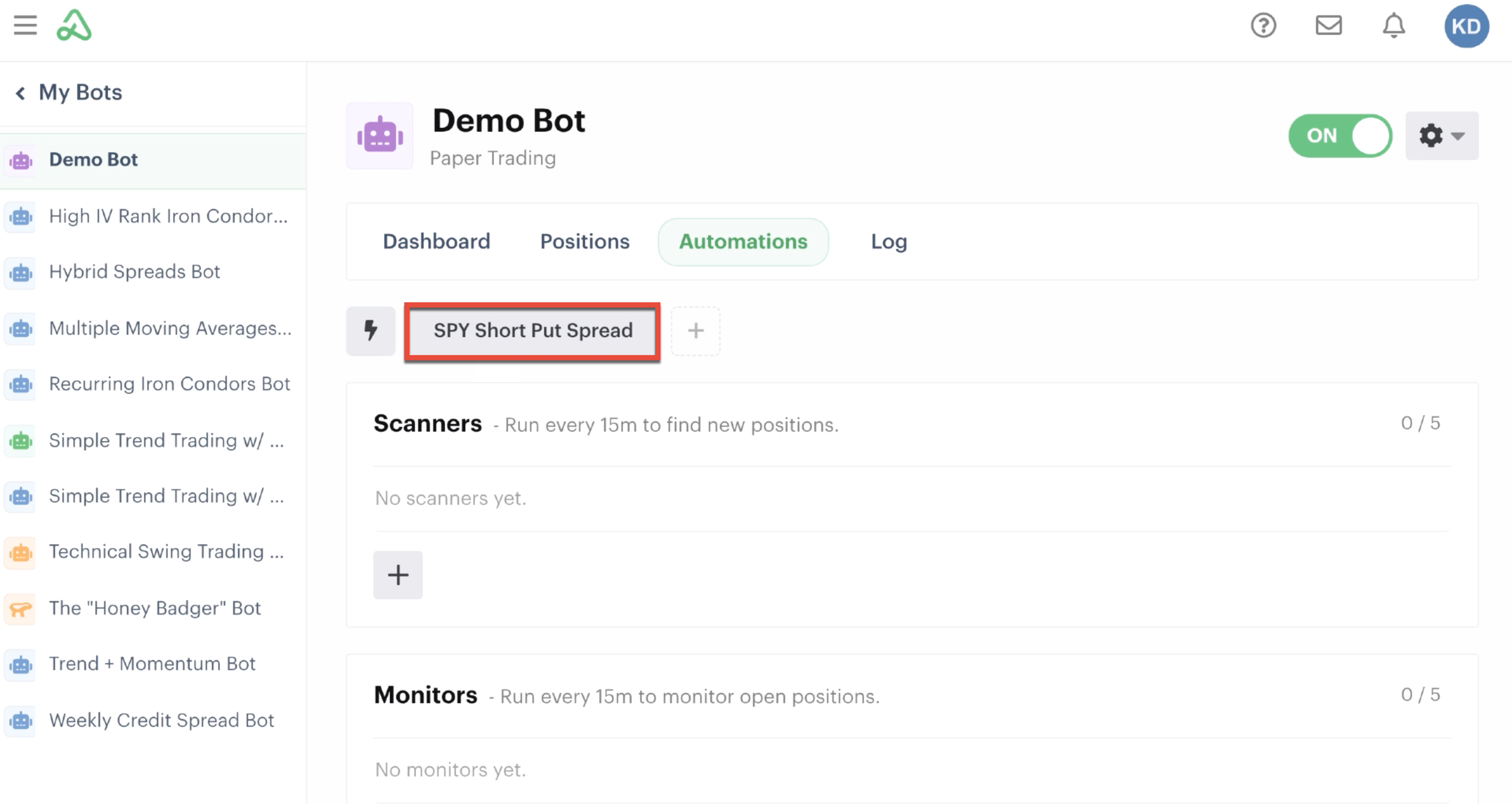The height and width of the screenshot is (804, 1512).
Task: Click the "No monitors yet." text
Action: click(451, 769)
